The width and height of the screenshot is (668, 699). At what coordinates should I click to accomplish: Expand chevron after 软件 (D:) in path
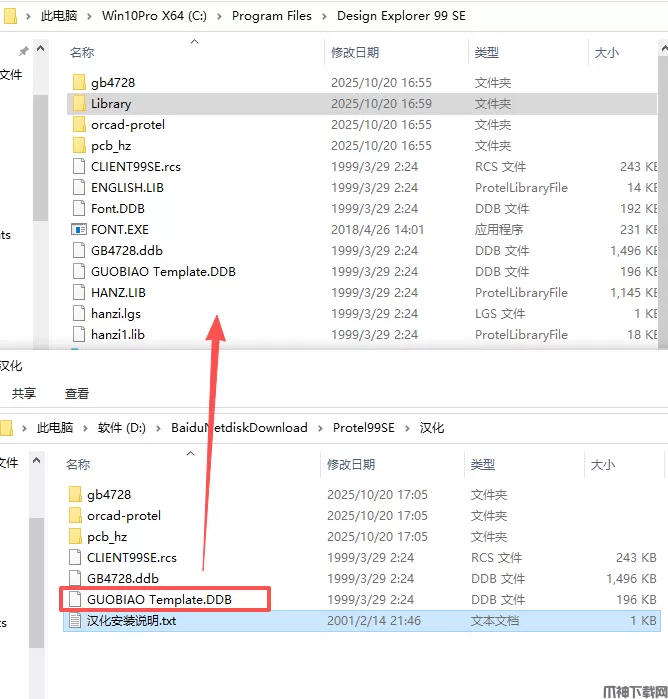click(158, 428)
